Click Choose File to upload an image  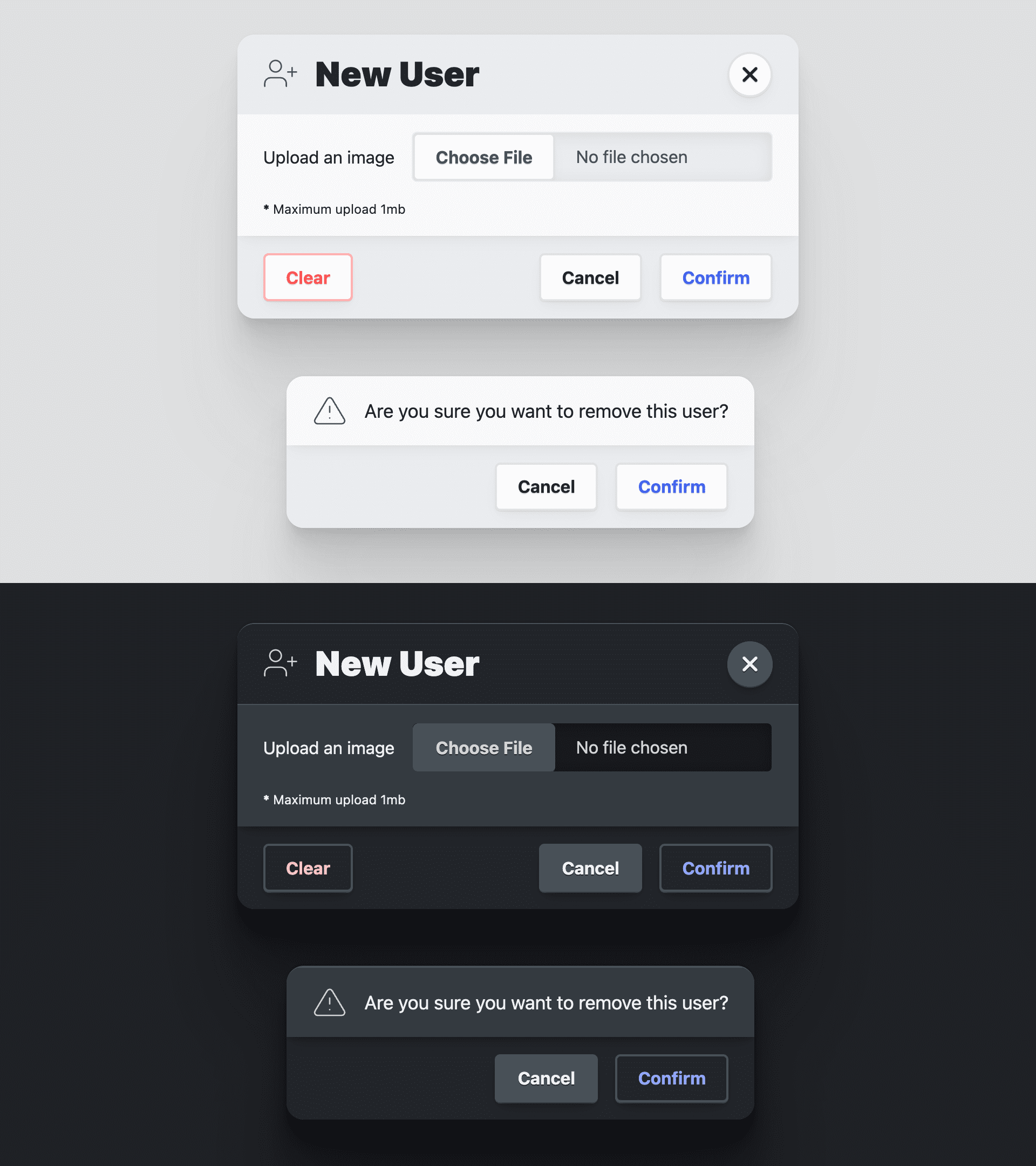coord(483,157)
